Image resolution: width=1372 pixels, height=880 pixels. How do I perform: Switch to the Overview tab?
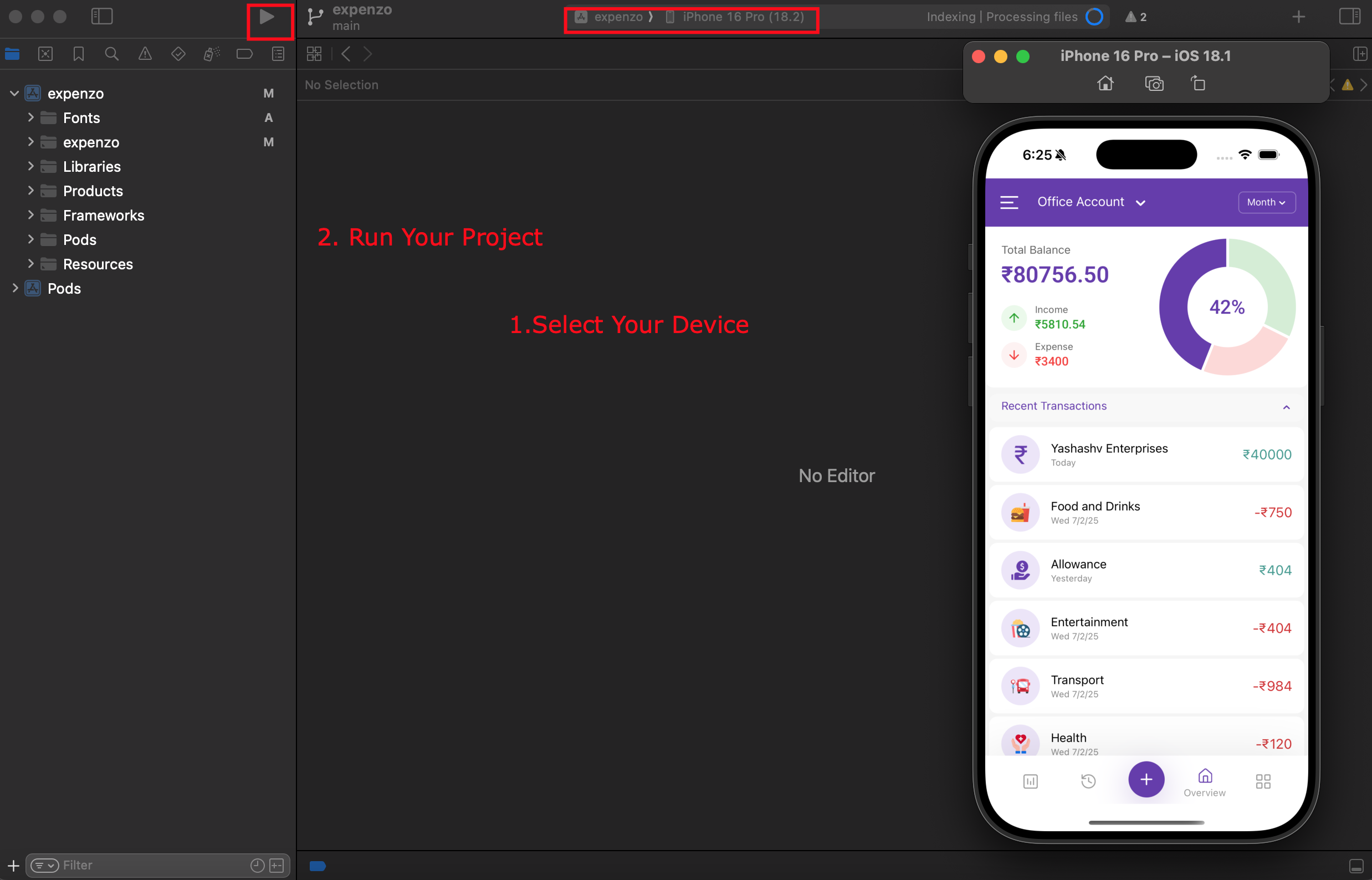pyautogui.click(x=1205, y=783)
